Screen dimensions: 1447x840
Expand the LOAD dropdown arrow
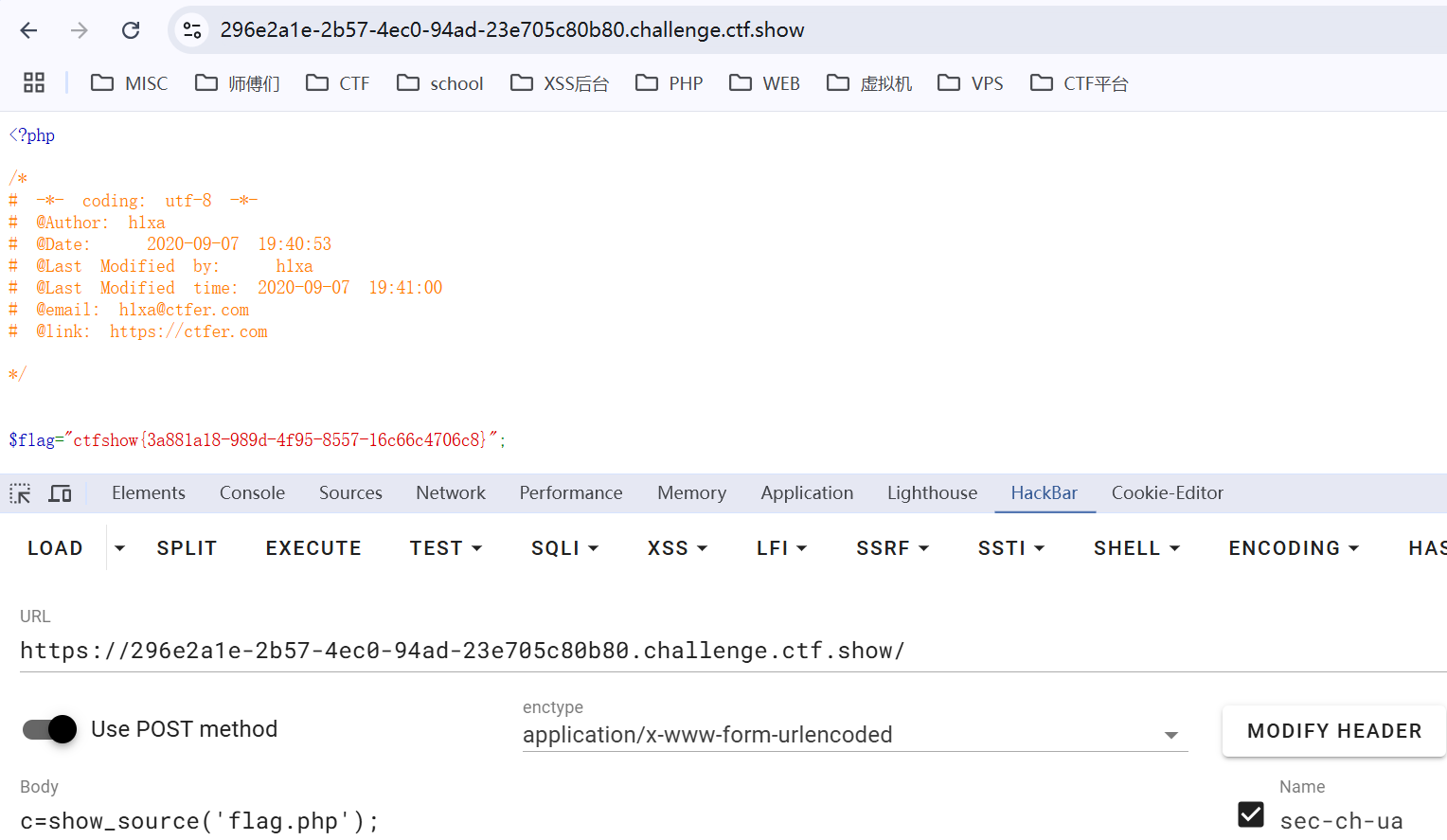(x=119, y=548)
